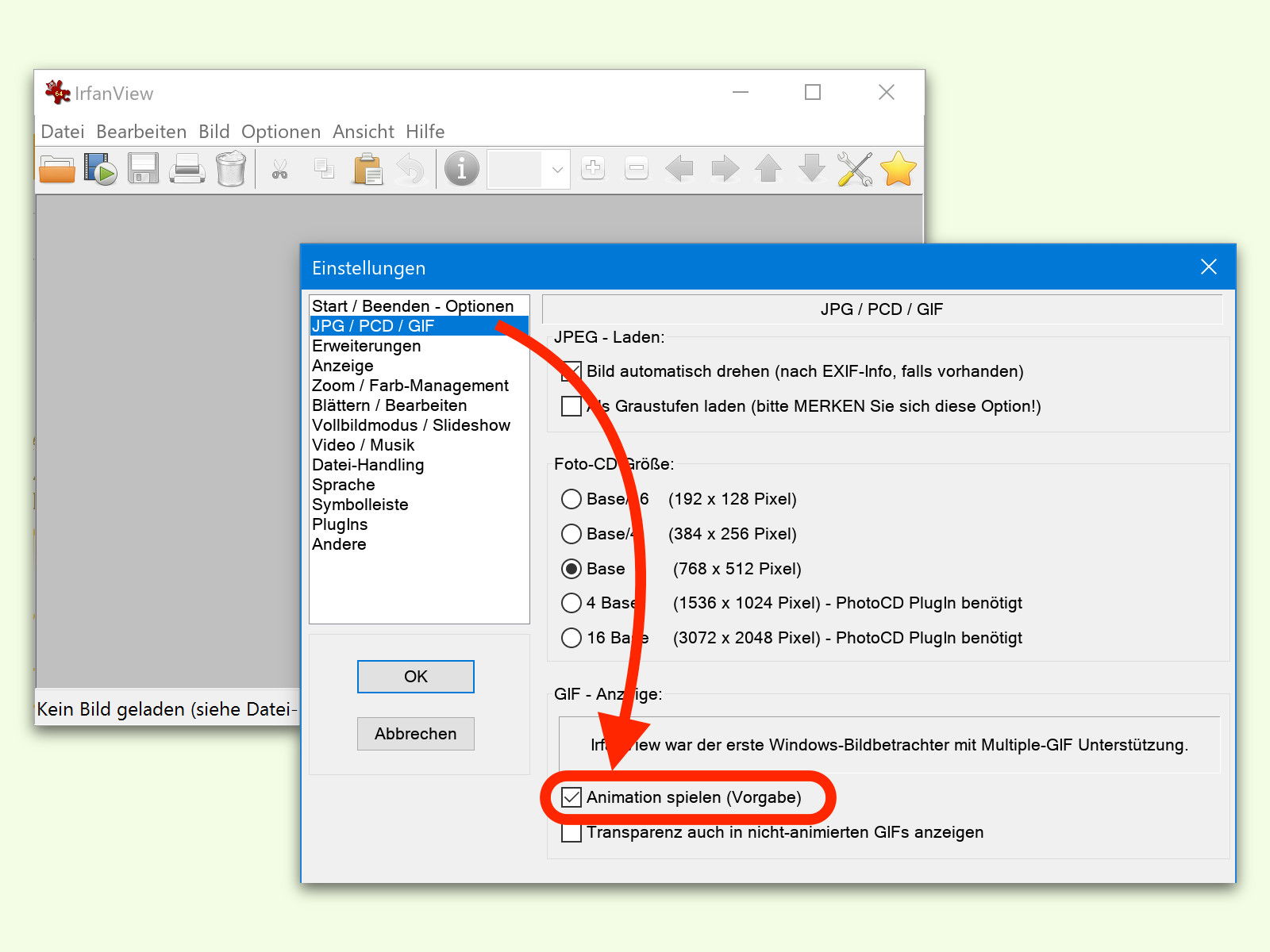
Task: Minimize the IrfanView window
Action: (741, 92)
